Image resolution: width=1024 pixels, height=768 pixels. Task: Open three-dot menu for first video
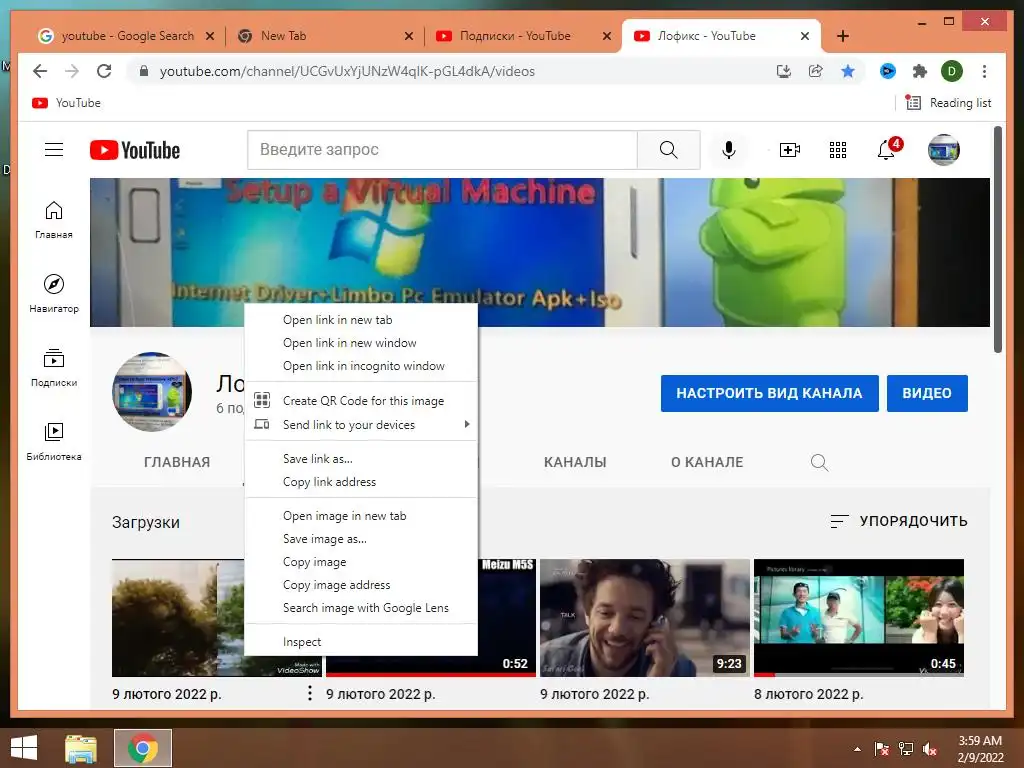point(310,694)
